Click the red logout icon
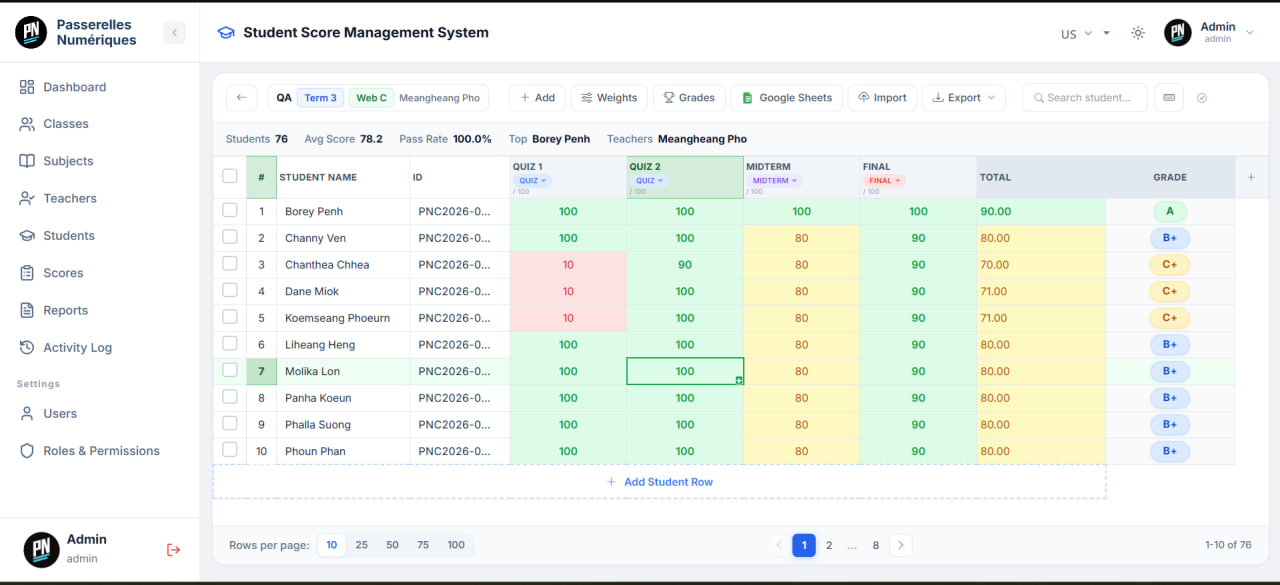This screenshot has height=585, width=1280. 173,549
